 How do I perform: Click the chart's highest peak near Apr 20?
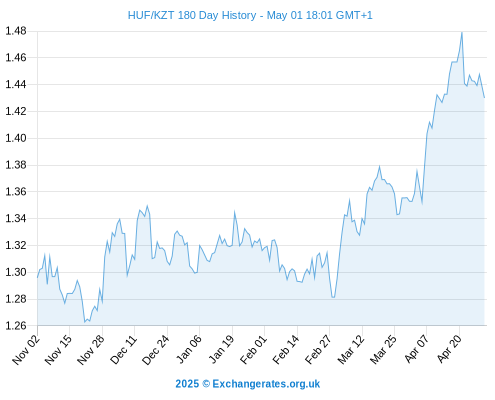point(462,33)
